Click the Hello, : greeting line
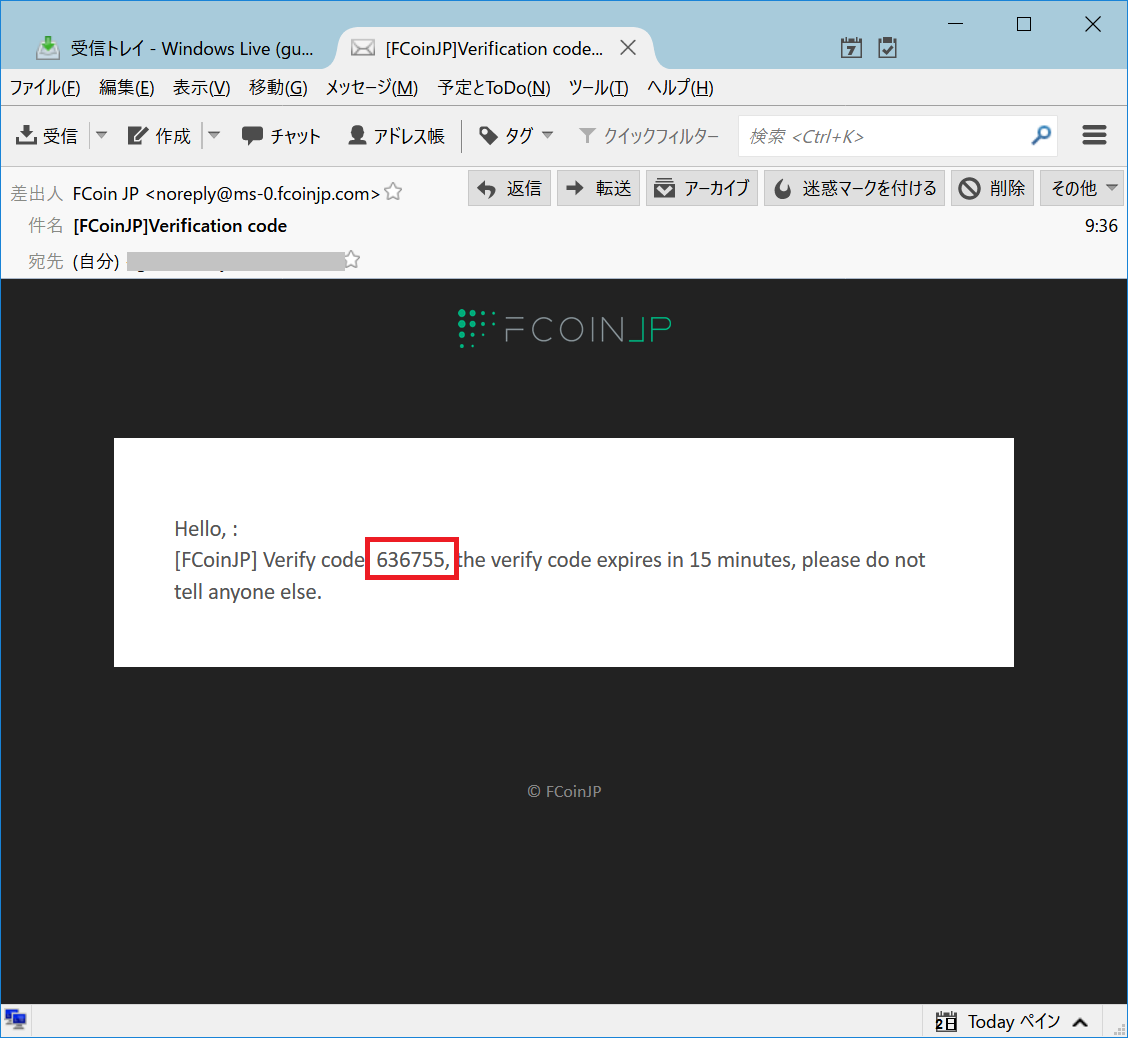The height and width of the screenshot is (1038, 1128). coord(206,529)
